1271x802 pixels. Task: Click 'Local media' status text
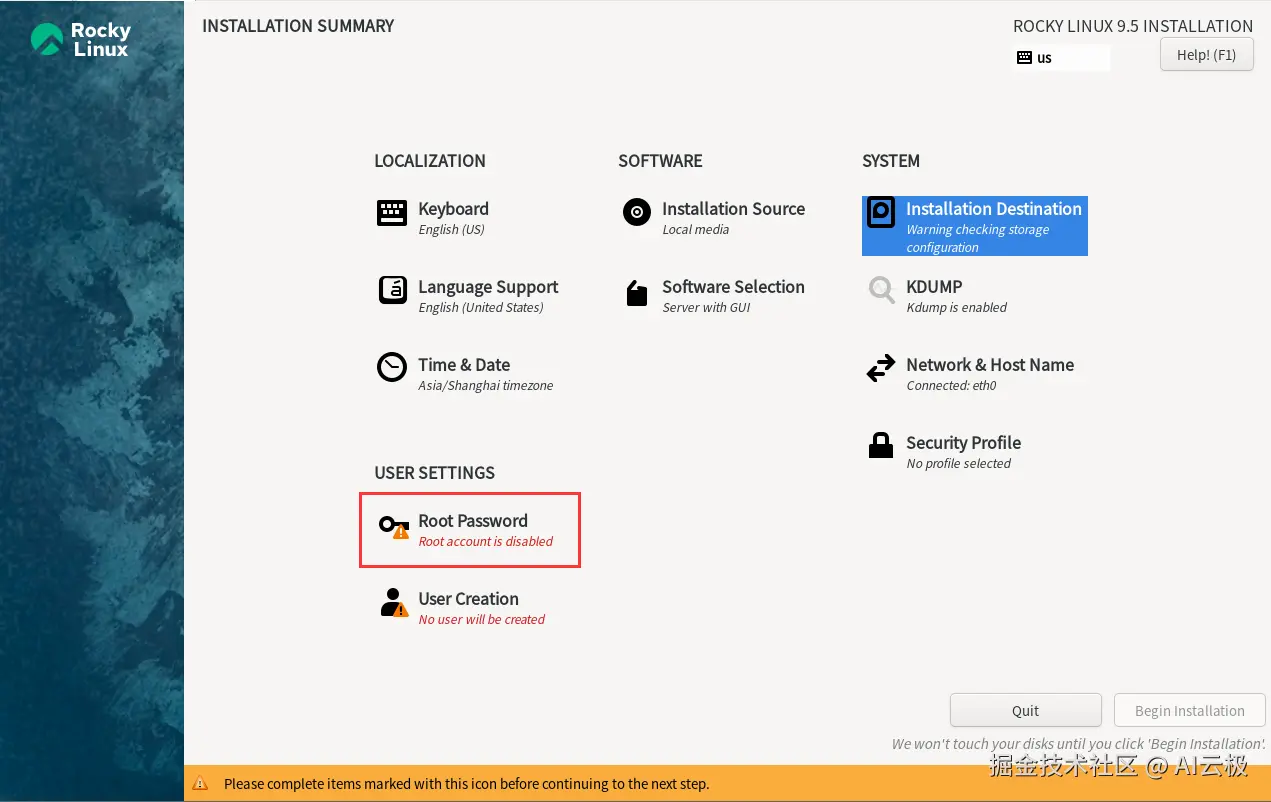pos(695,229)
